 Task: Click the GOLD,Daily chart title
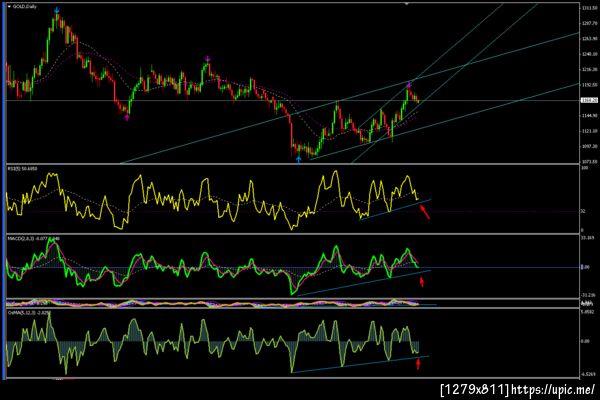click(x=24, y=7)
